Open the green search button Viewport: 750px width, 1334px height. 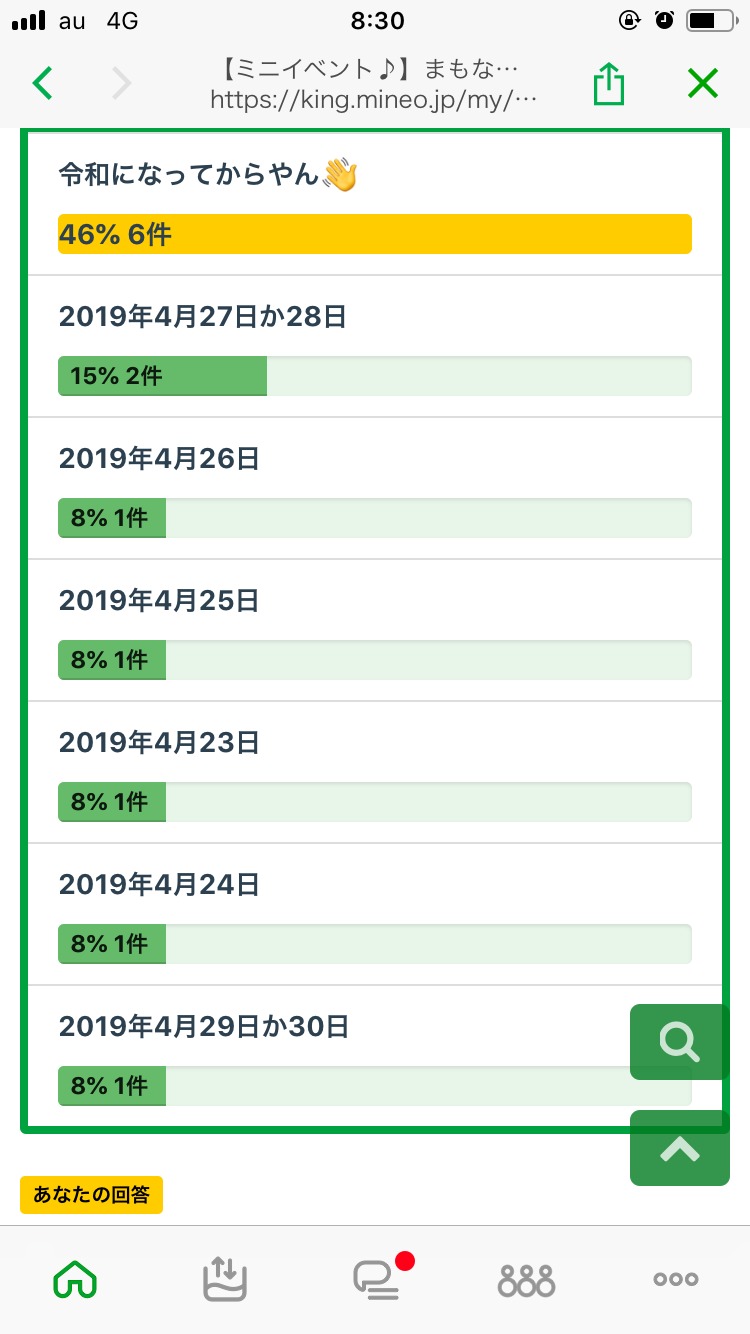(x=679, y=1042)
